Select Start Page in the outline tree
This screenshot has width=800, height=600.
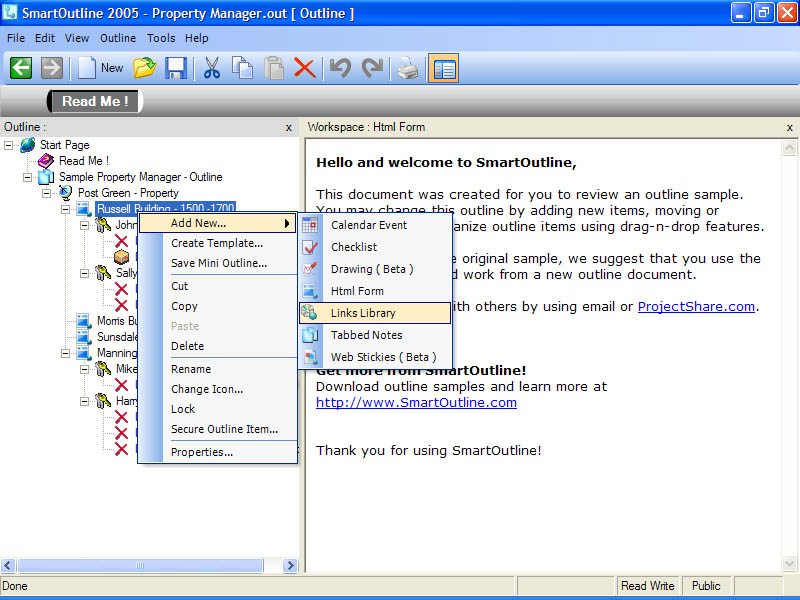click(65, 145)
